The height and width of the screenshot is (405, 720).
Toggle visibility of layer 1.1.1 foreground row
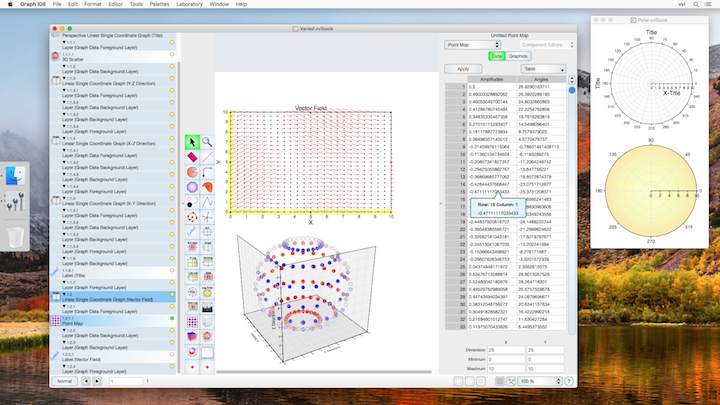[x=172, y=42]
